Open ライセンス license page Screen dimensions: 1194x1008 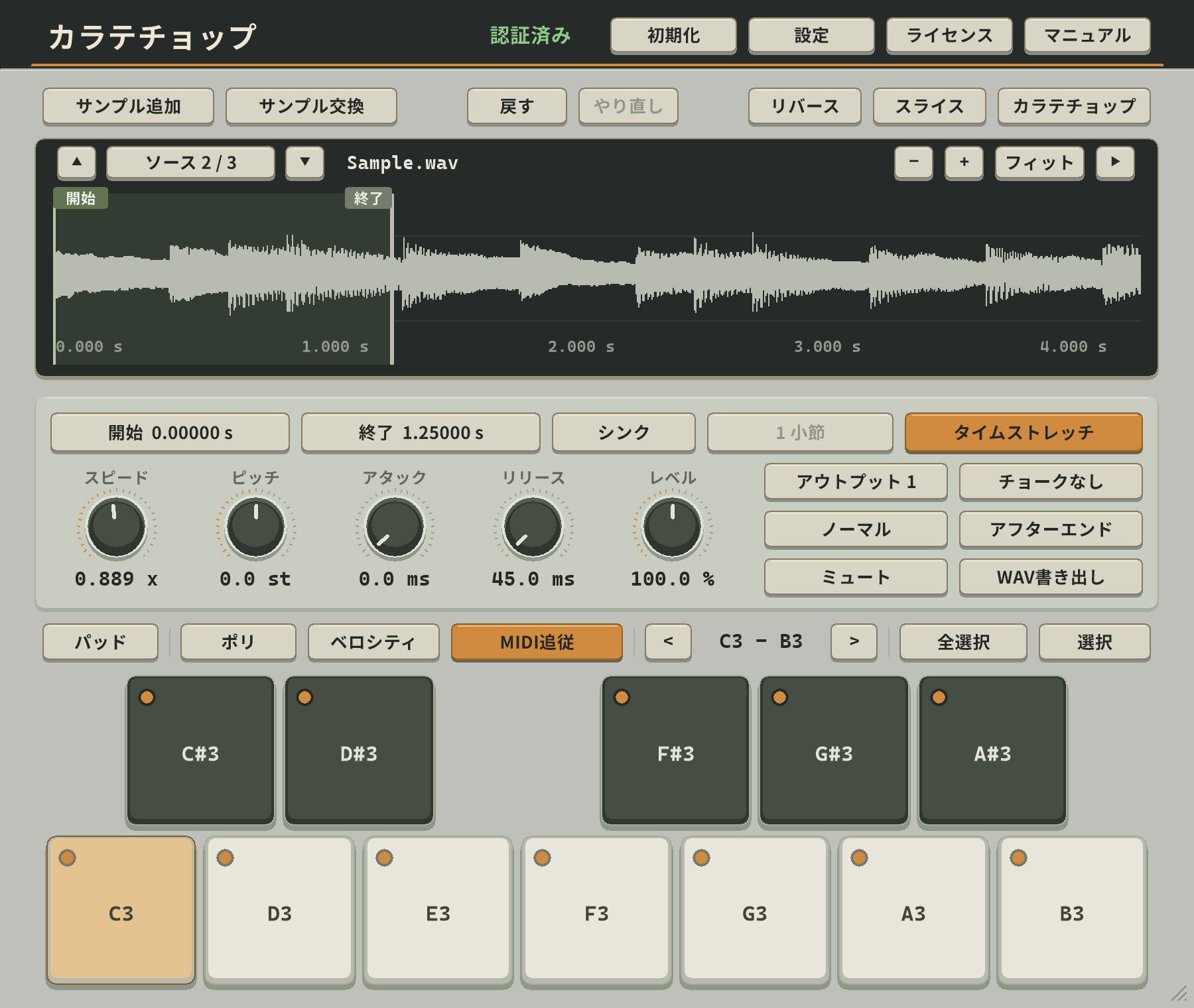click(x=949, y=35)
